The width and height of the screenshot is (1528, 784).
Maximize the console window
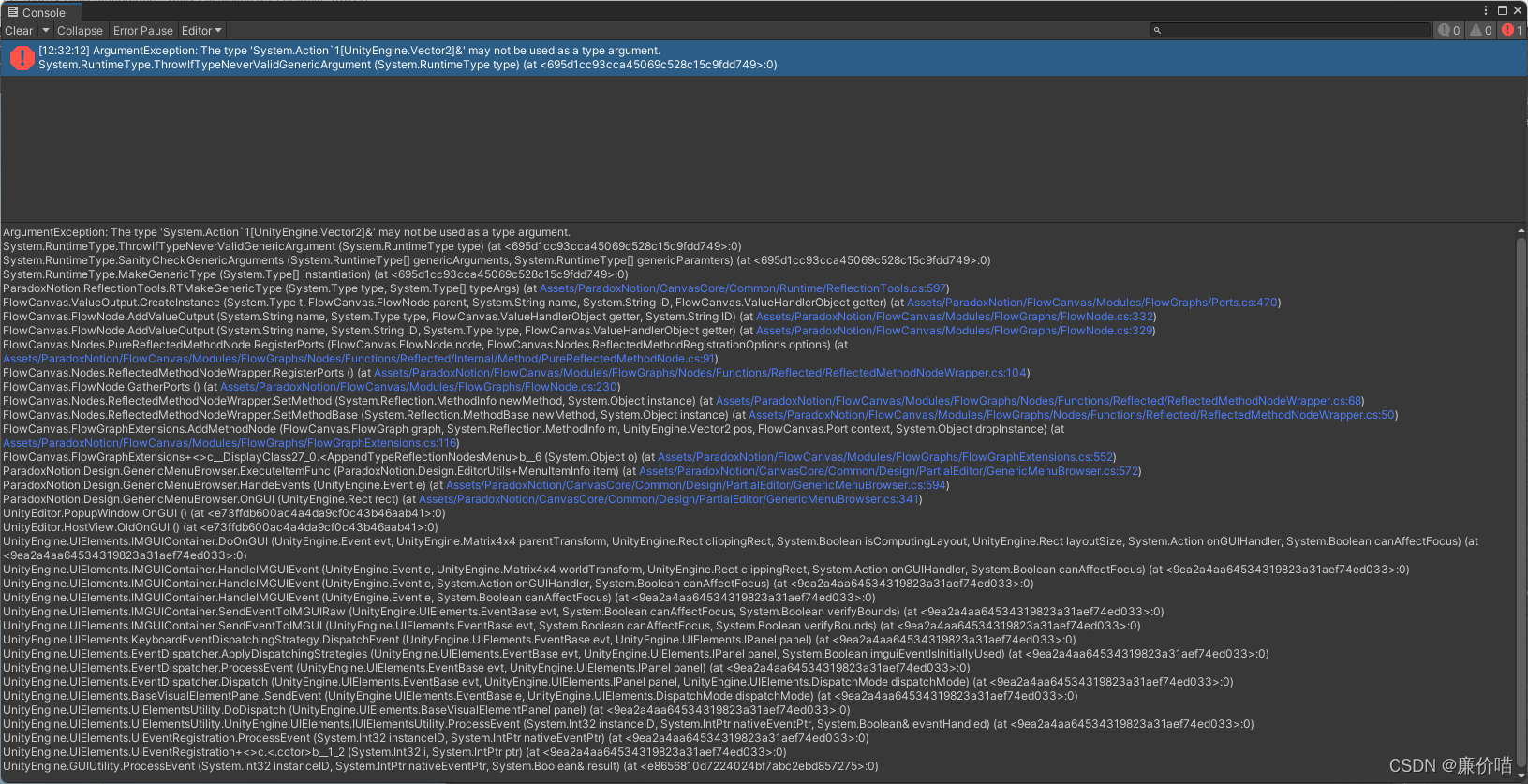(x=1503, y=10)
